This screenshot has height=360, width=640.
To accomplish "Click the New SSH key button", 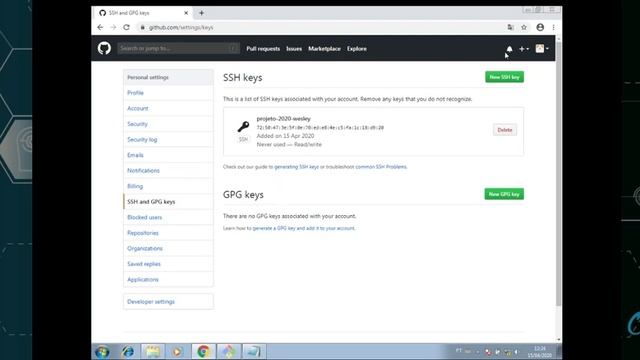I will coord(504,77).
